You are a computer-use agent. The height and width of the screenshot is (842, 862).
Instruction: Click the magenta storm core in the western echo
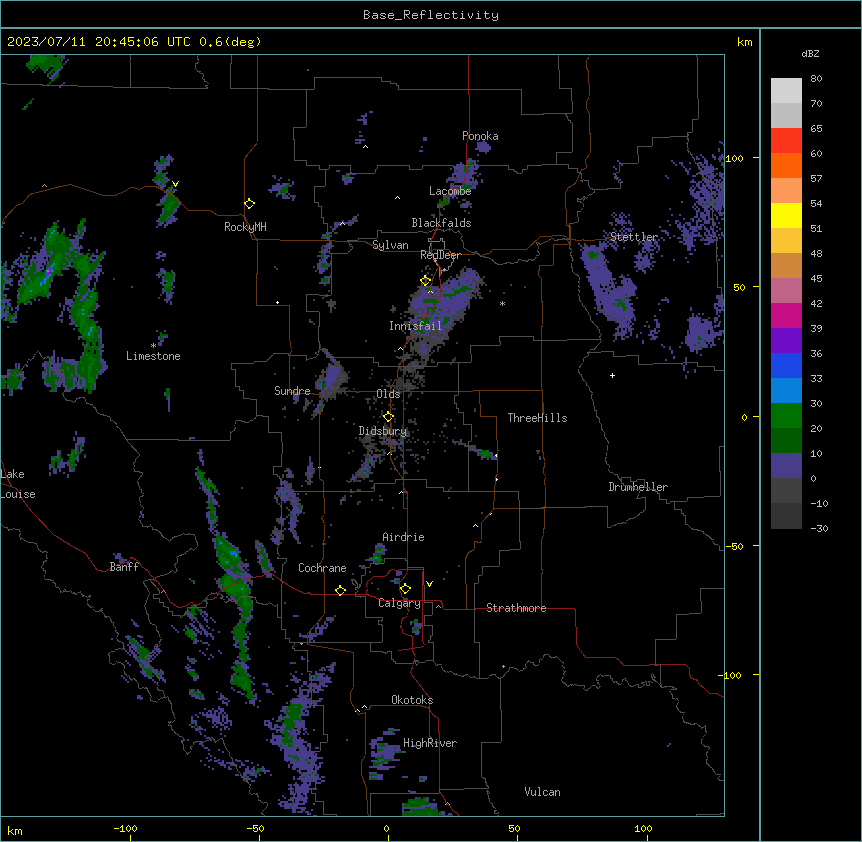coord(49,272)
